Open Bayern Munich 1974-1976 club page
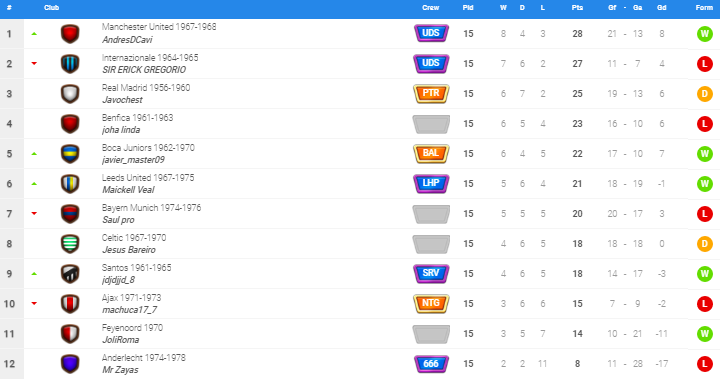This screenshot has width=720, height=379. click(152, 208)
